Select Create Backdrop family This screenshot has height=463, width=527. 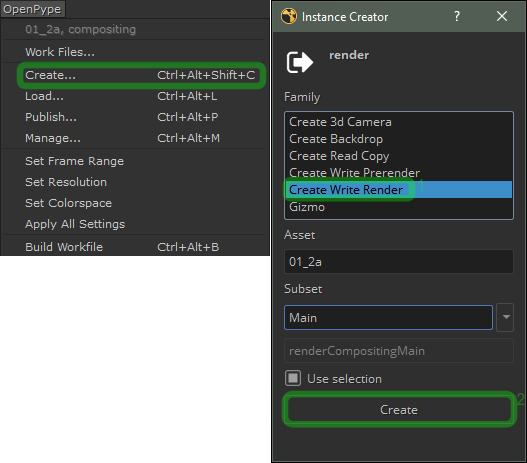[399, 139]
